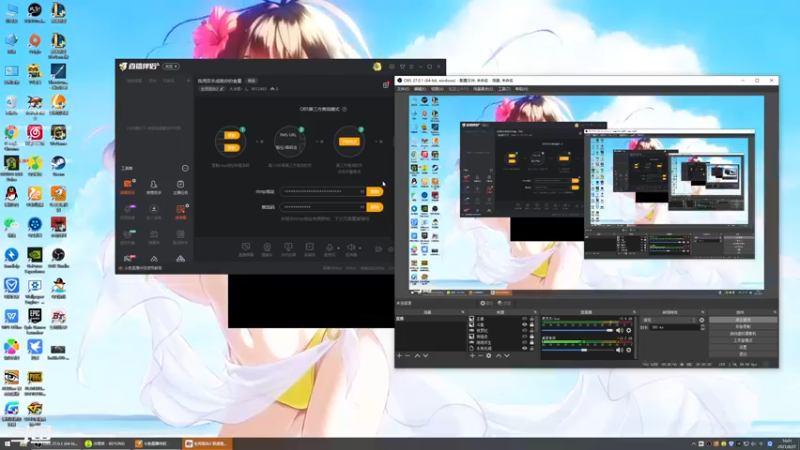Pop out the OBS controls dock panel
Viewport: 800px width, 450px height.
(x=774, y=312)
